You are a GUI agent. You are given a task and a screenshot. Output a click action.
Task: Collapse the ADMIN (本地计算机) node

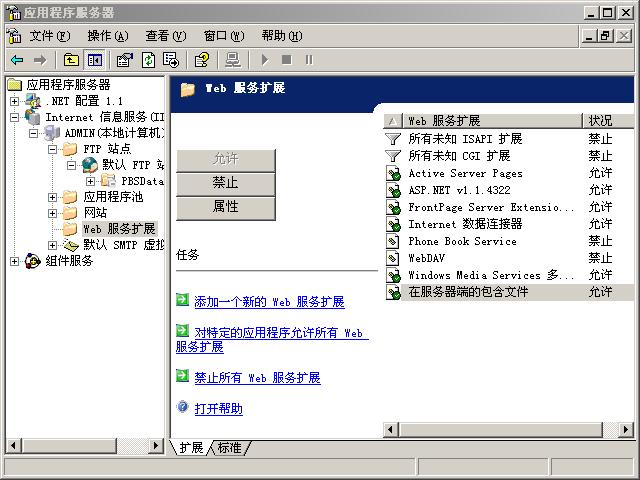tap(33, 133)
